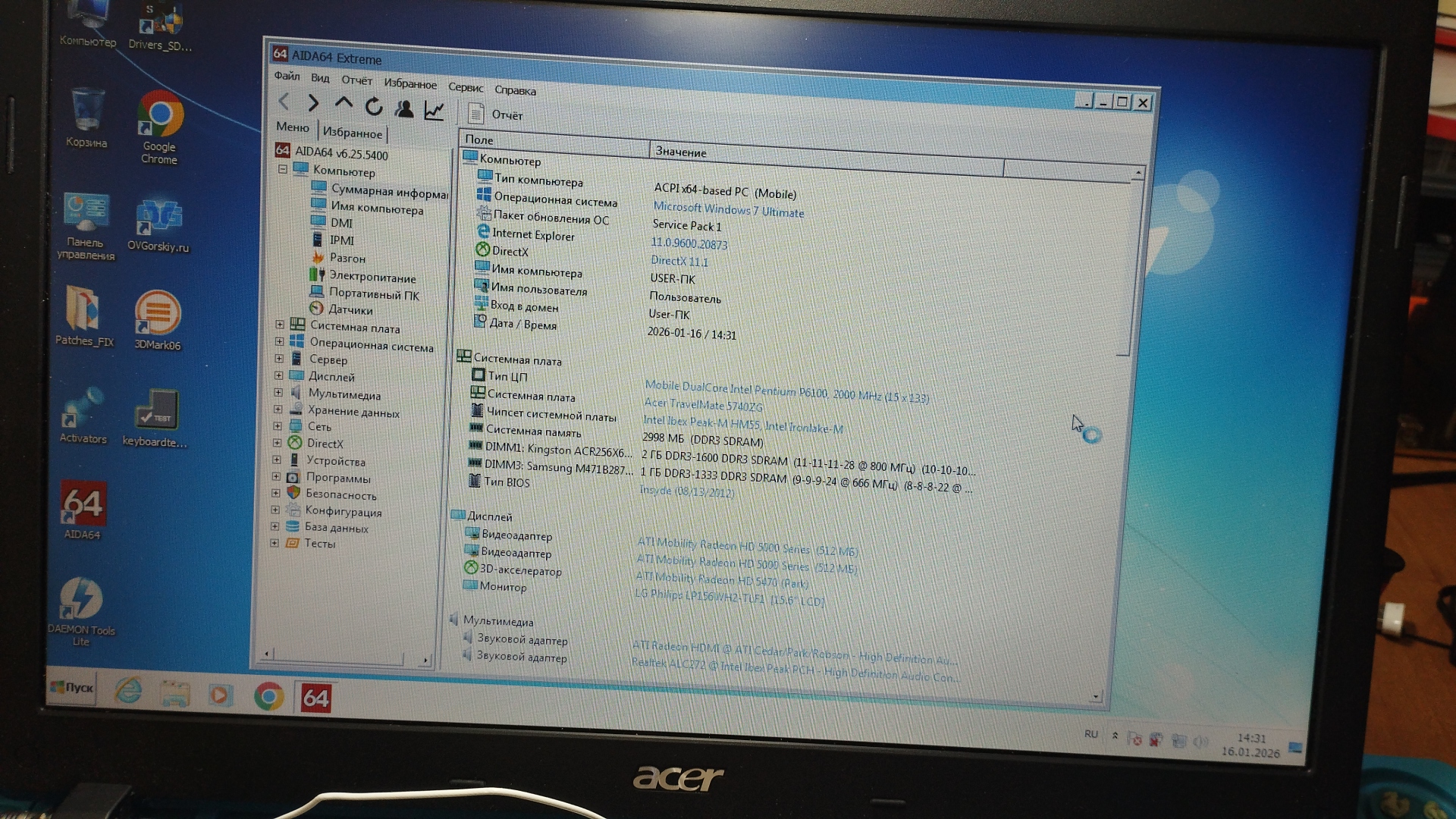Expand the Тесты tree node
The width and height of the screenshot is (1456, 819).
click(x=275, y=543)
